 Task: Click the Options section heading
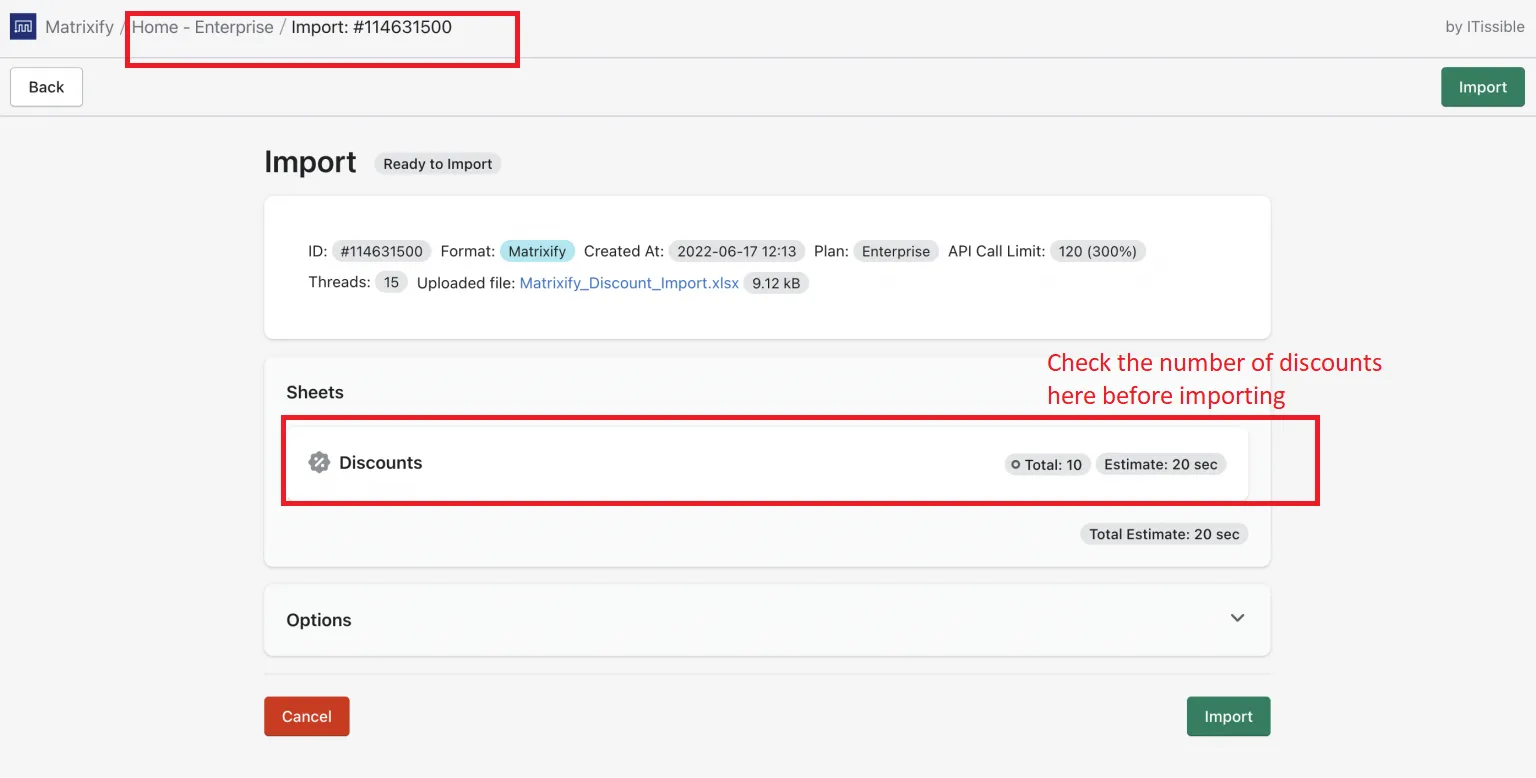pyautogui.click(x=319, y=620)
